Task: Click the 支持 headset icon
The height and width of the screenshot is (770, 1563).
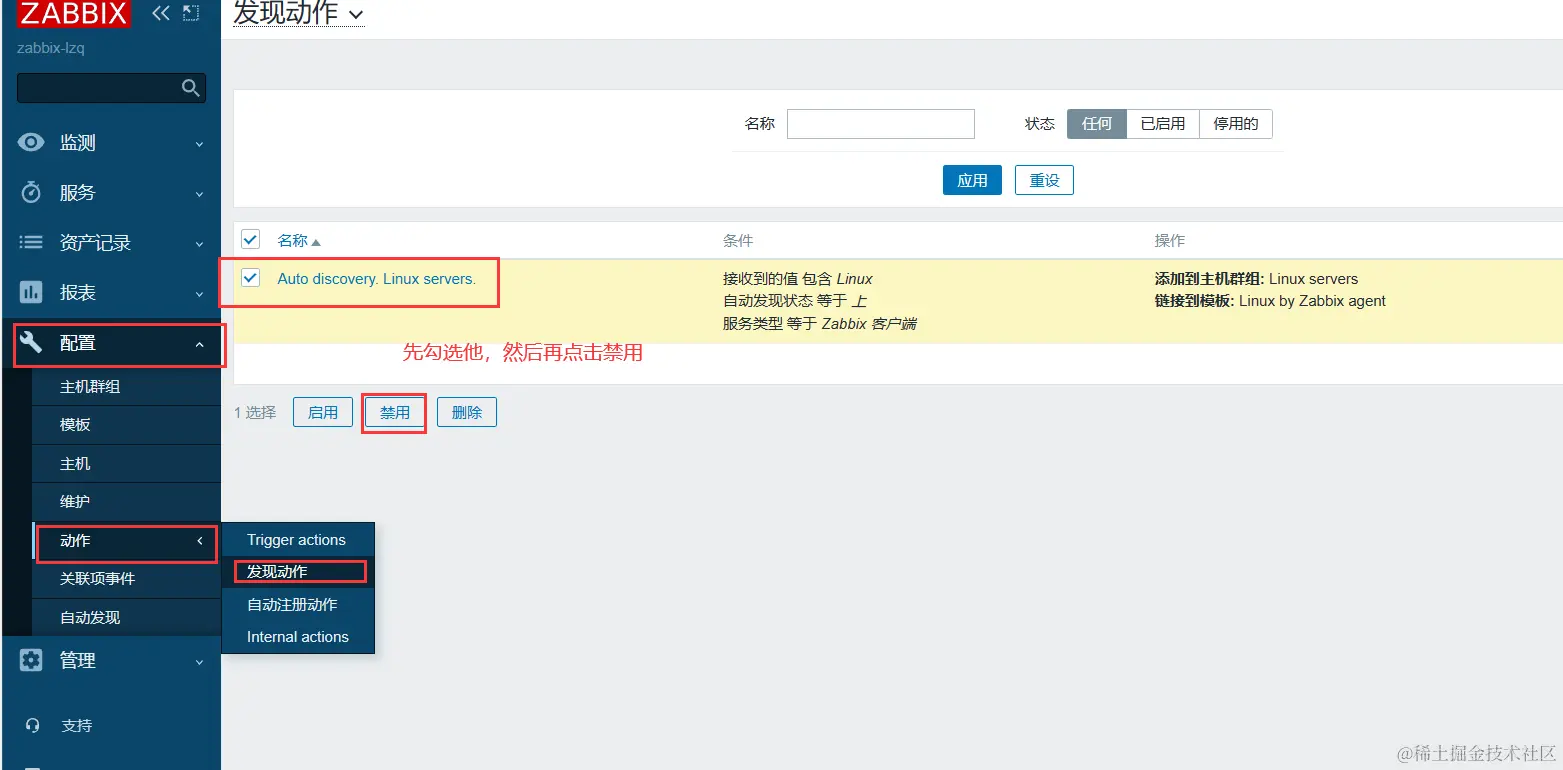Action: tap(32, 726)
